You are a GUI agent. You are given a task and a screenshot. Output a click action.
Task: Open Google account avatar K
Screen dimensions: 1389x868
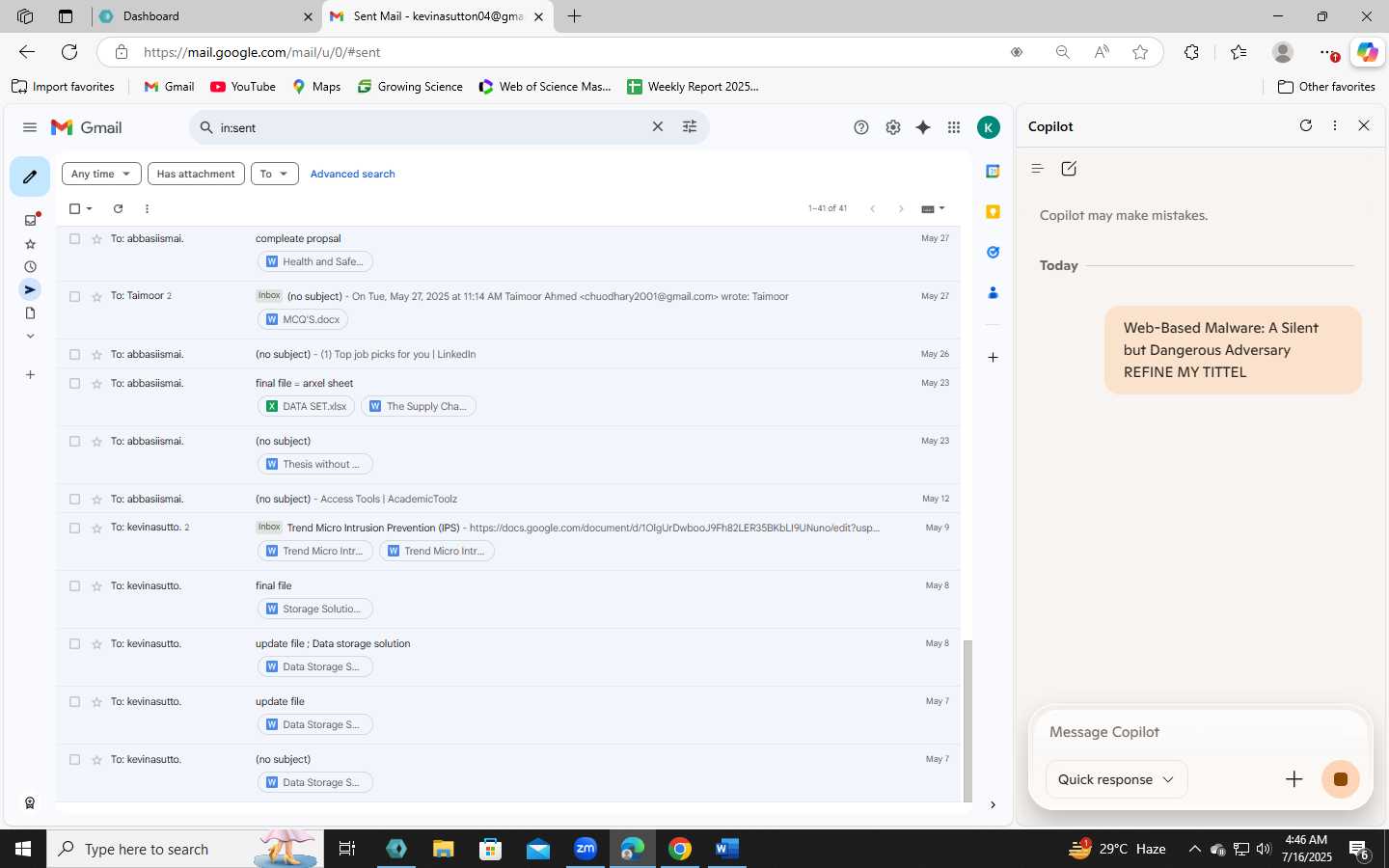coord(989,127)
